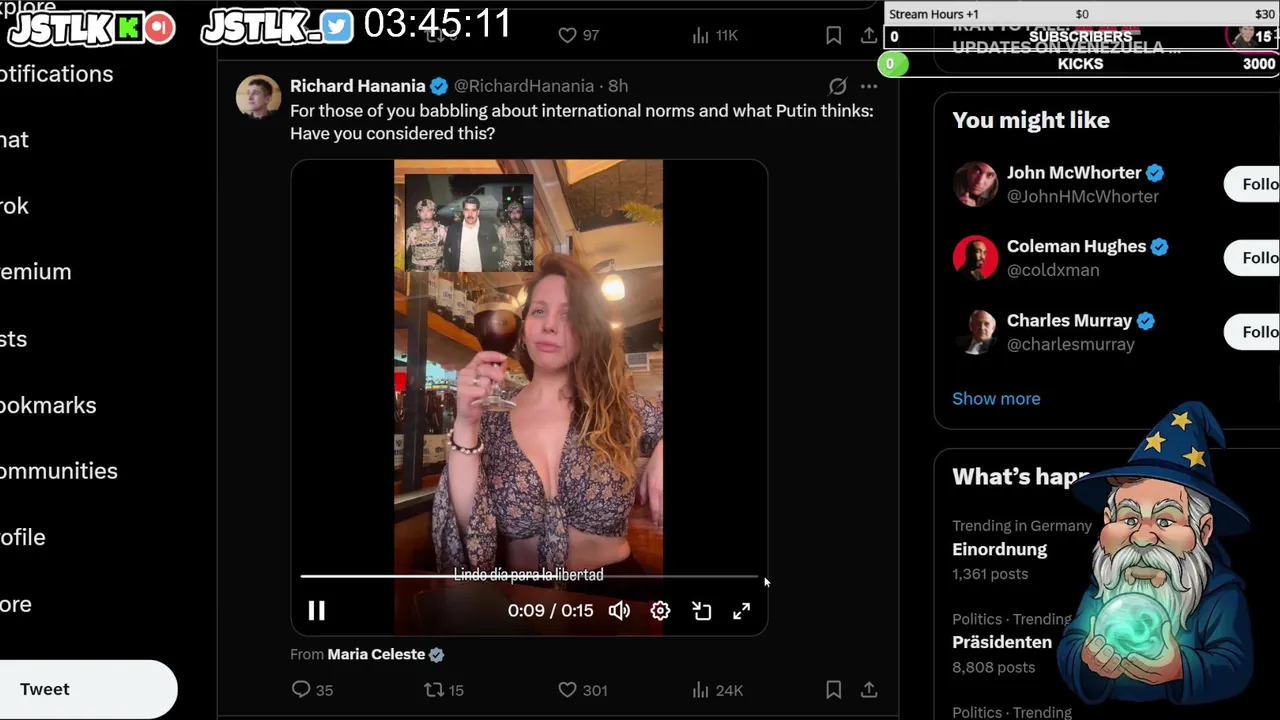This screenshot has height=720, width=1280.
Task: Share the upper post
Action: click(x=869, y=35)
